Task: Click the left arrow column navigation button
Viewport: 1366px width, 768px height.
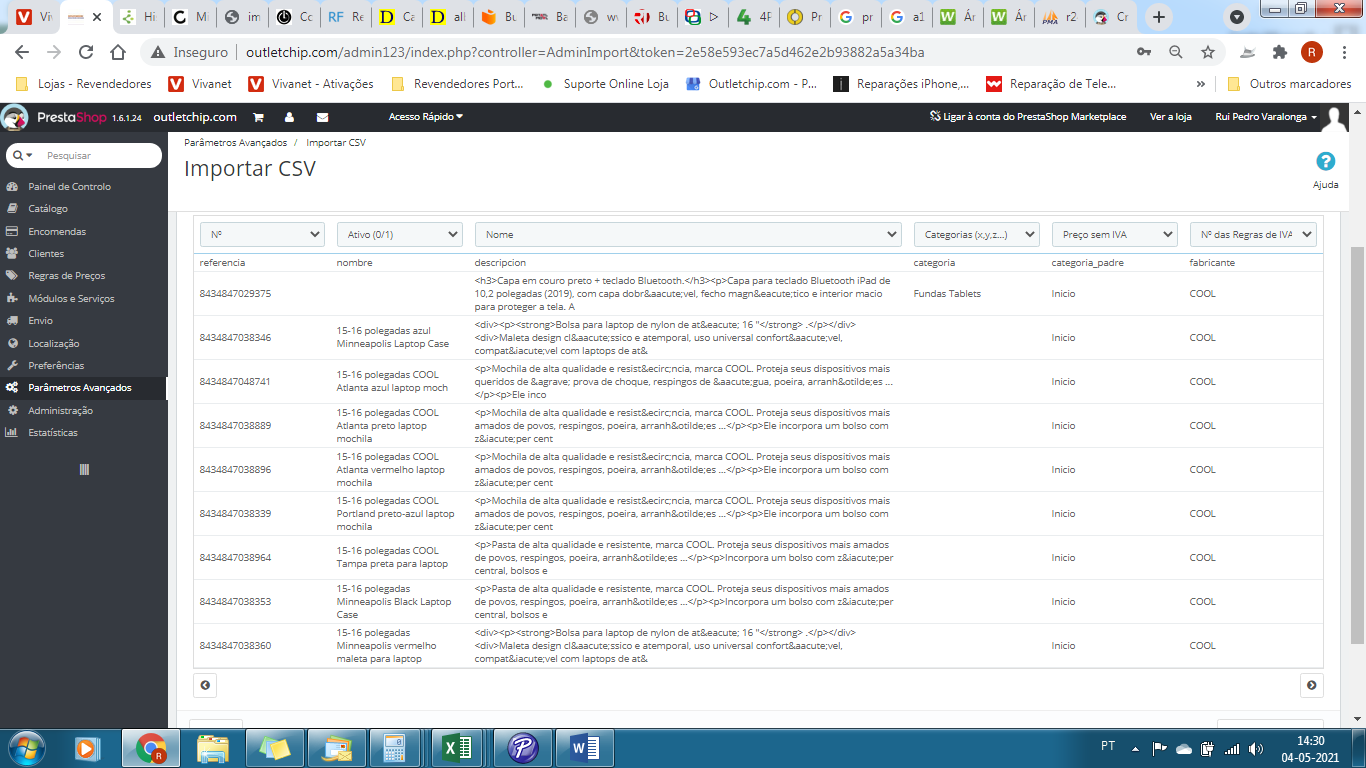Action: pos(205,685)
